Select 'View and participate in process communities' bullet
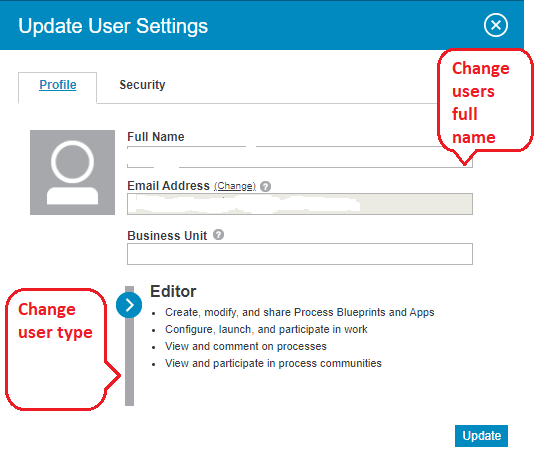The height and width of the screenshot is (455, 539). click(273, 363)
